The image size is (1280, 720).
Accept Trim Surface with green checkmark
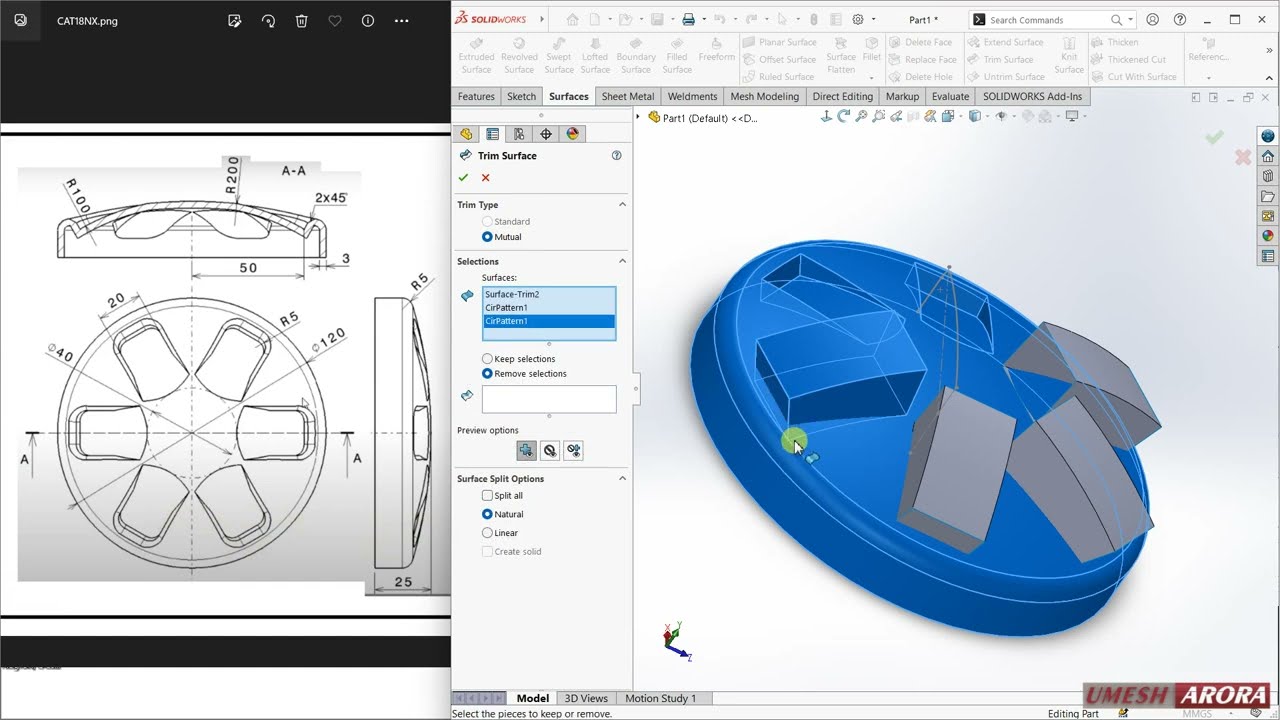click(463, 177)
